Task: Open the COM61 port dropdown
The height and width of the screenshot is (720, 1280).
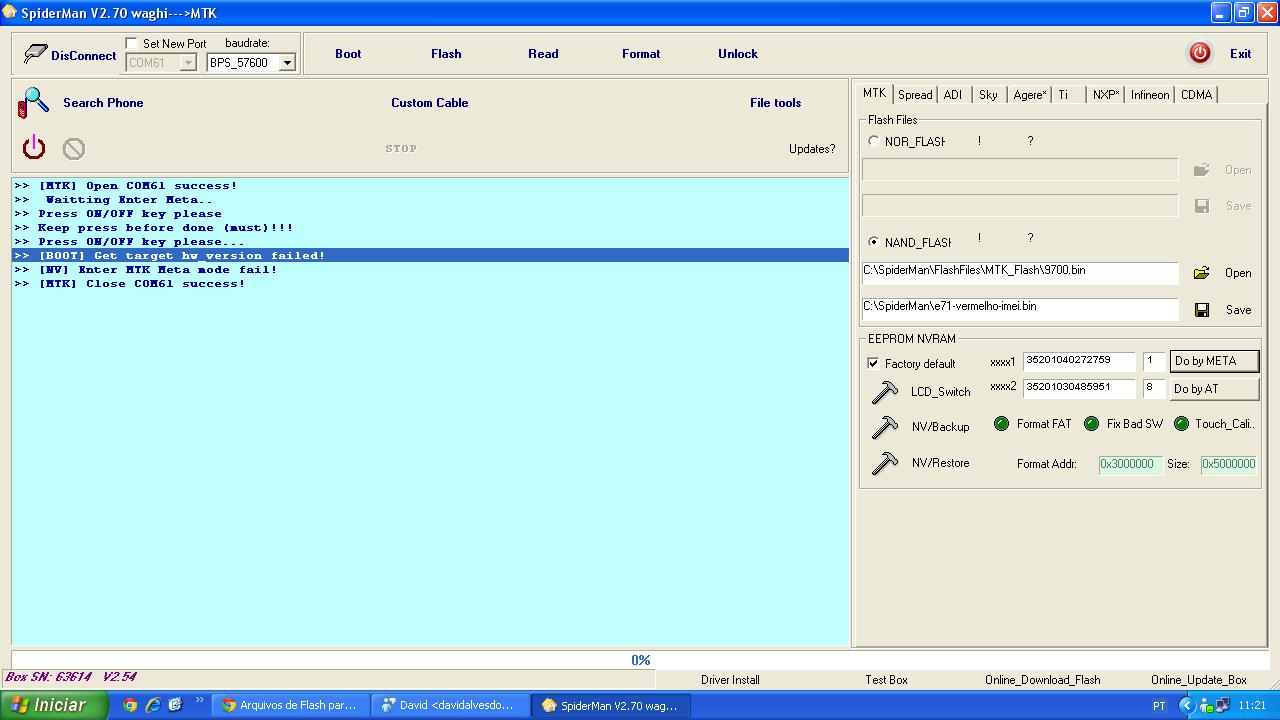Action: coord(188,63)
